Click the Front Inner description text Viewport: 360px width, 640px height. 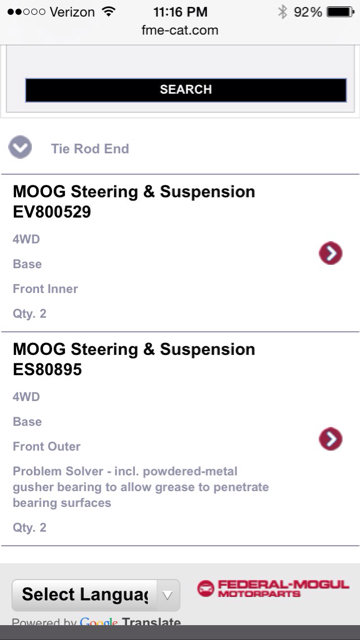[45, 289]
